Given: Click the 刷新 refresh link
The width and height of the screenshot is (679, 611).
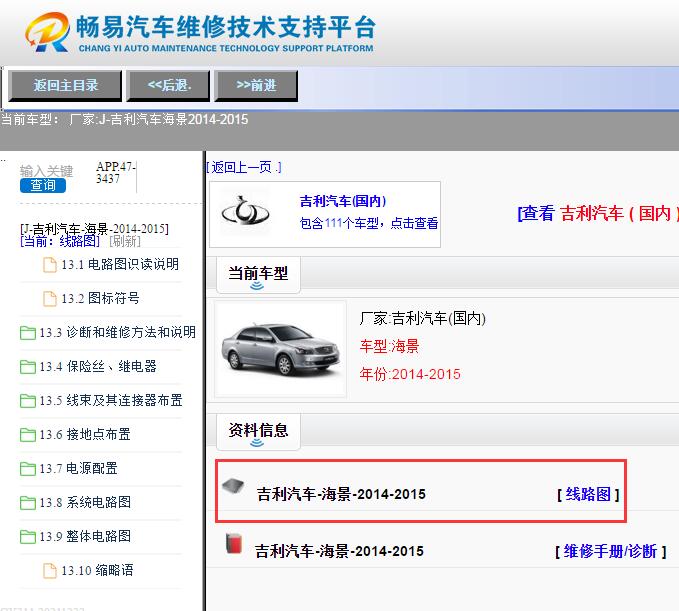Looking at the screenshot, I should click(125, 241).
